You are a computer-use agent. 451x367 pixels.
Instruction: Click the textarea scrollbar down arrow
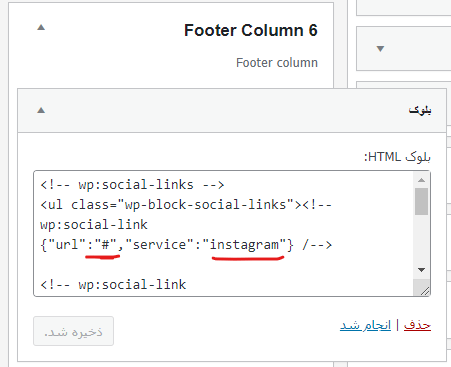coord(422,270)
